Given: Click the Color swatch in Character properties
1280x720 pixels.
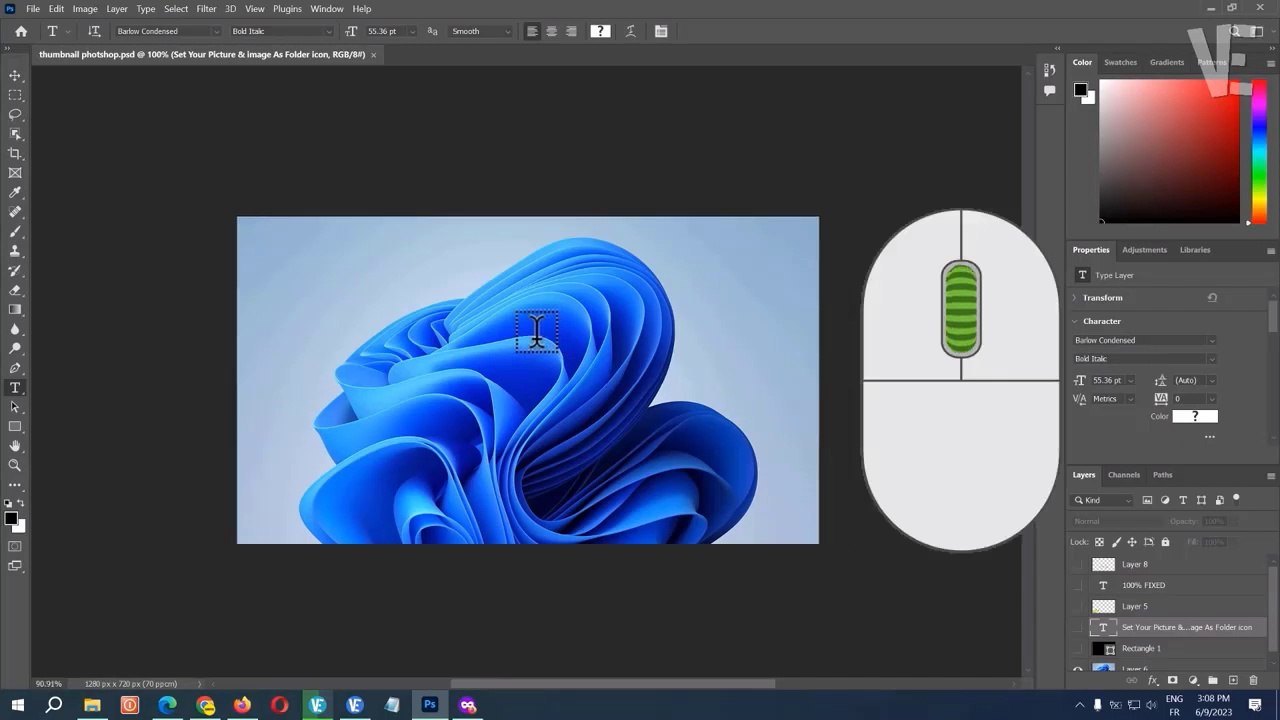Looking at the screenshot, I should click(1195, 416).
